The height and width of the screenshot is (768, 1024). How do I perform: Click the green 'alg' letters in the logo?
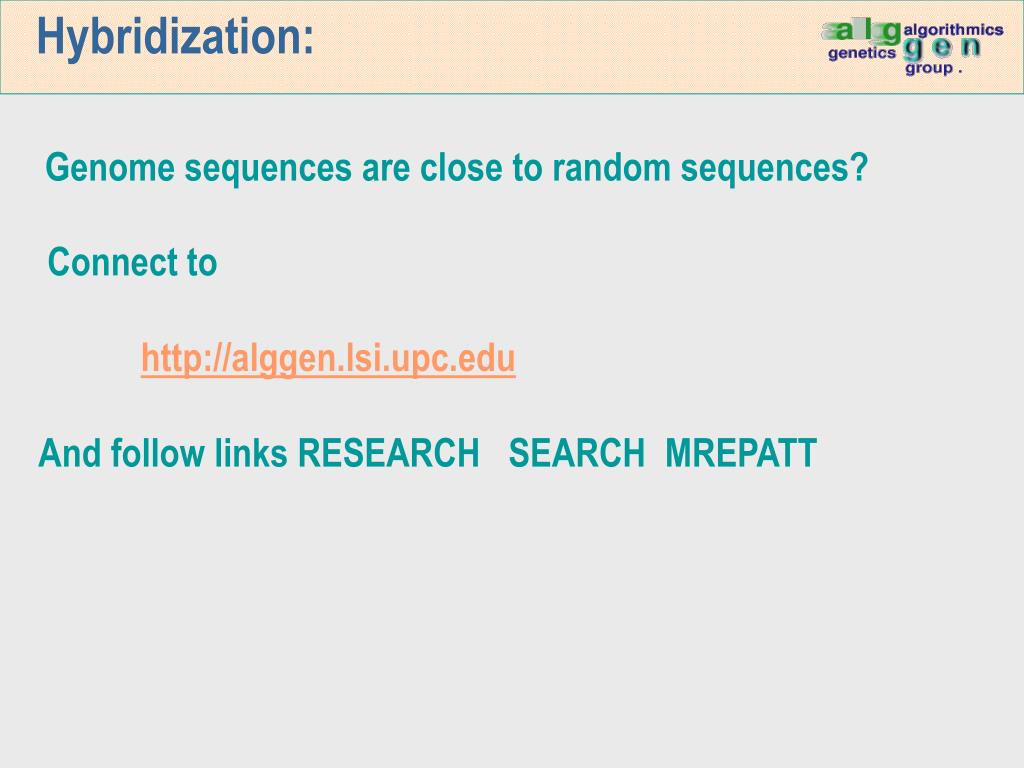click(x=861, y=31)
